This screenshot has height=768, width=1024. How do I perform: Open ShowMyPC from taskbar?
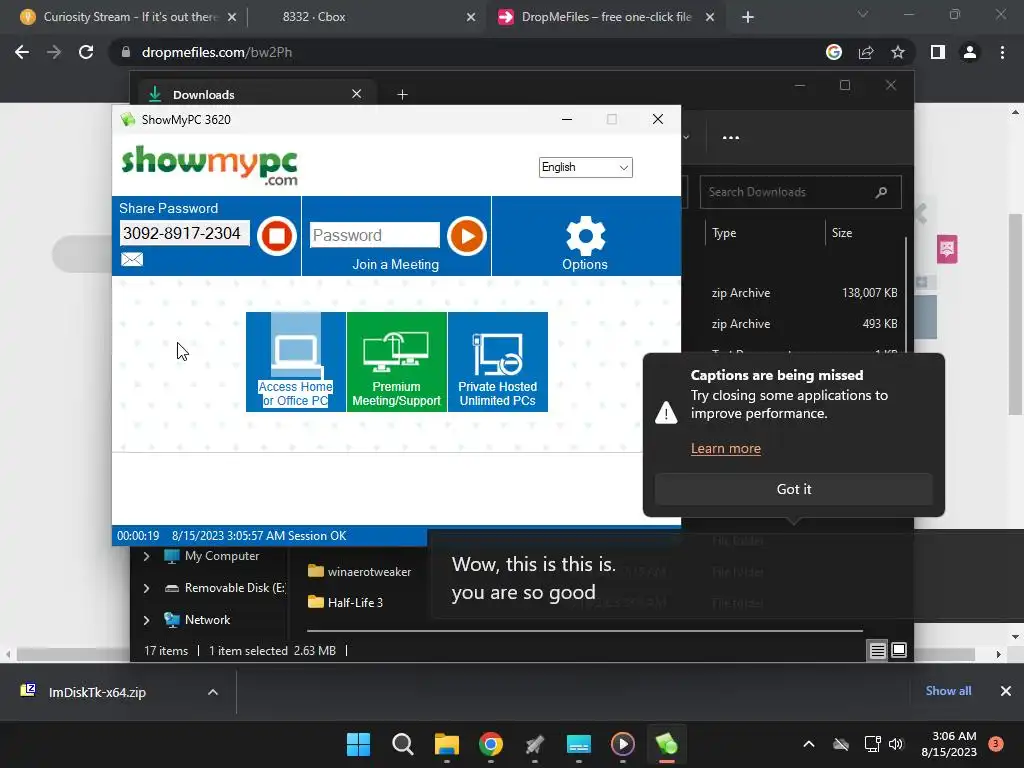[667, 744]
